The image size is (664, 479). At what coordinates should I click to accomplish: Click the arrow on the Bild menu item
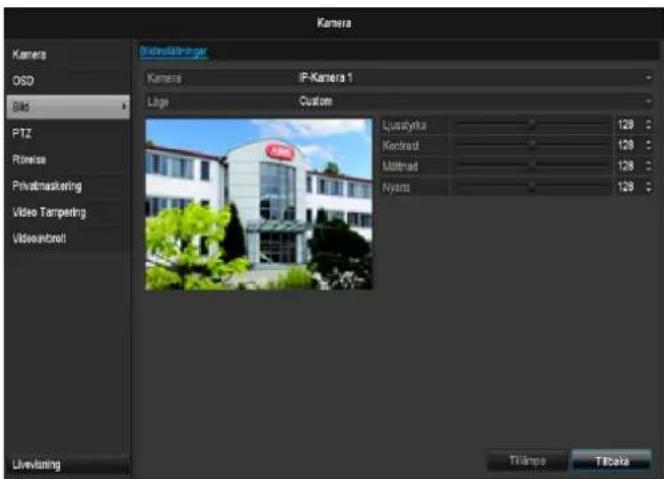(124, 107)
